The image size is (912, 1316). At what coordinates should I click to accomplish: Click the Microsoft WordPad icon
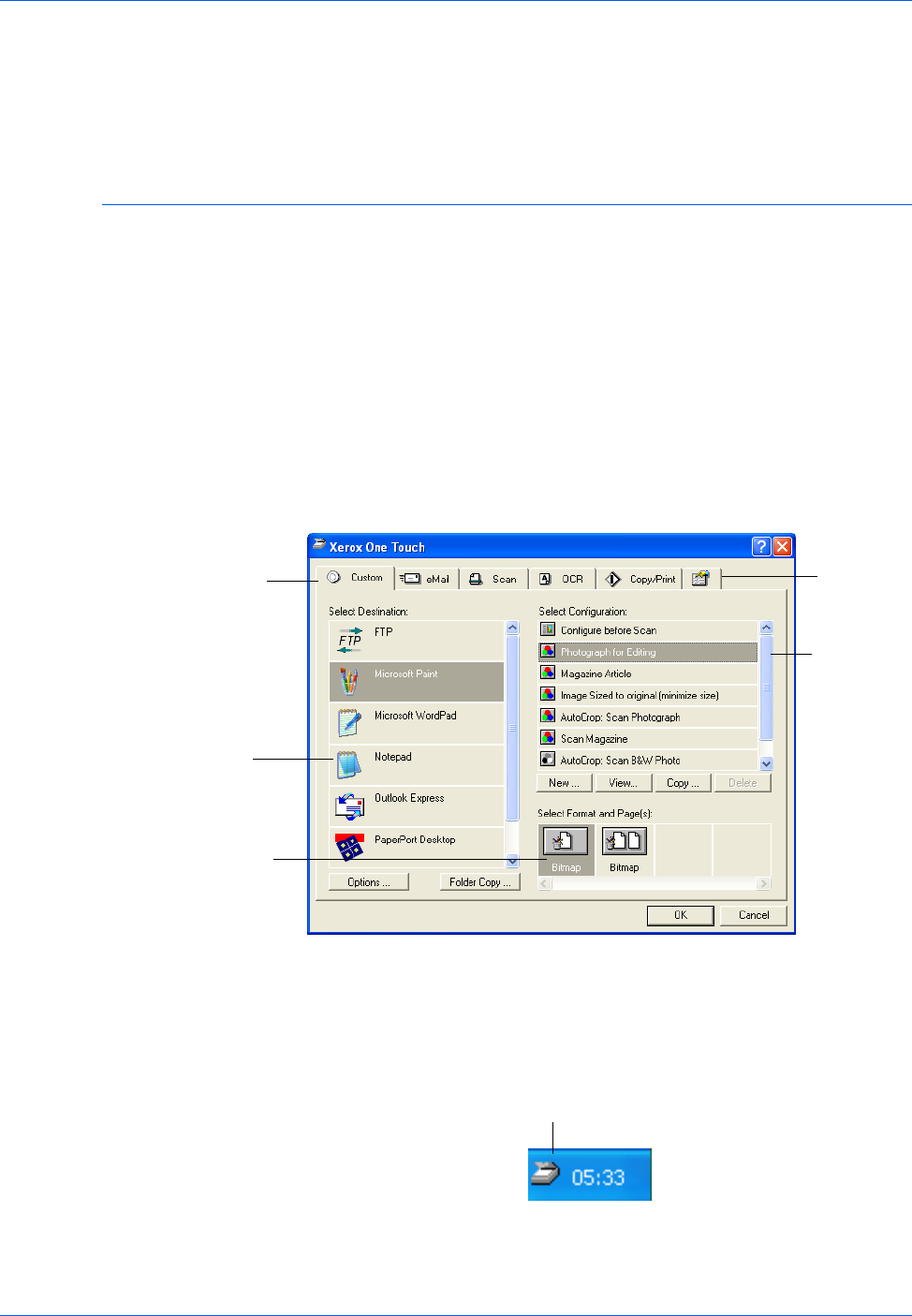pos(349,723)
